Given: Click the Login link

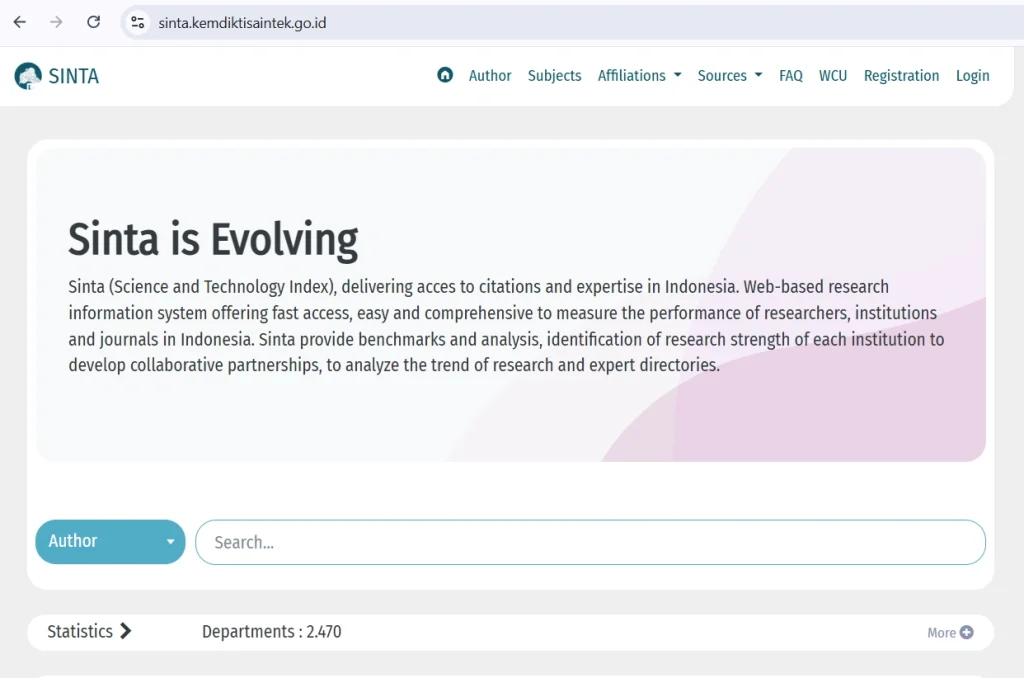Looking at the screenshot, I should [x=972, y=76].
